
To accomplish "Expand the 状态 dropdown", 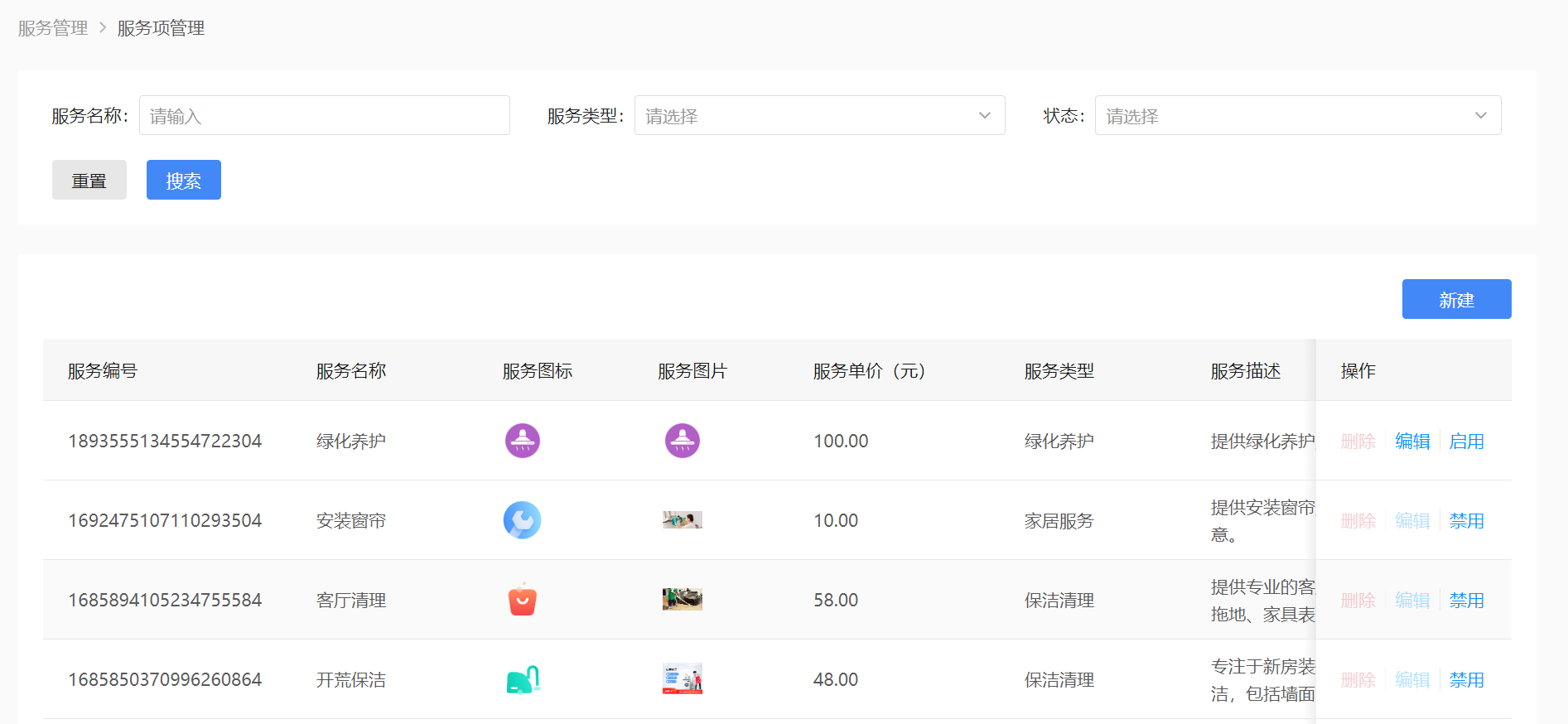I will (1297, 116).
